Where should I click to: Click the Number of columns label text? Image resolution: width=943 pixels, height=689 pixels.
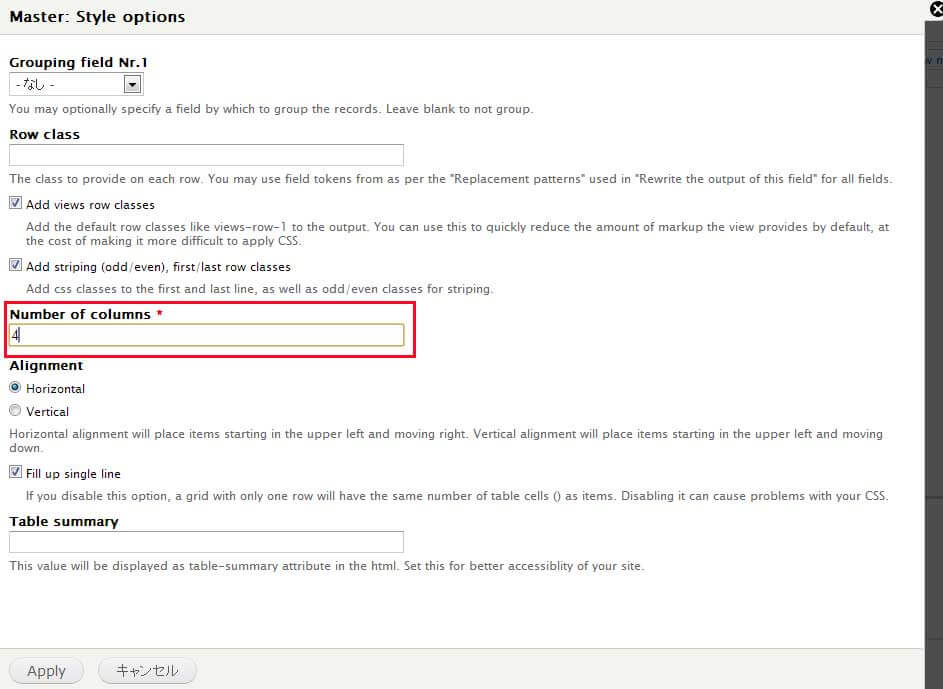tap(80, 314)
